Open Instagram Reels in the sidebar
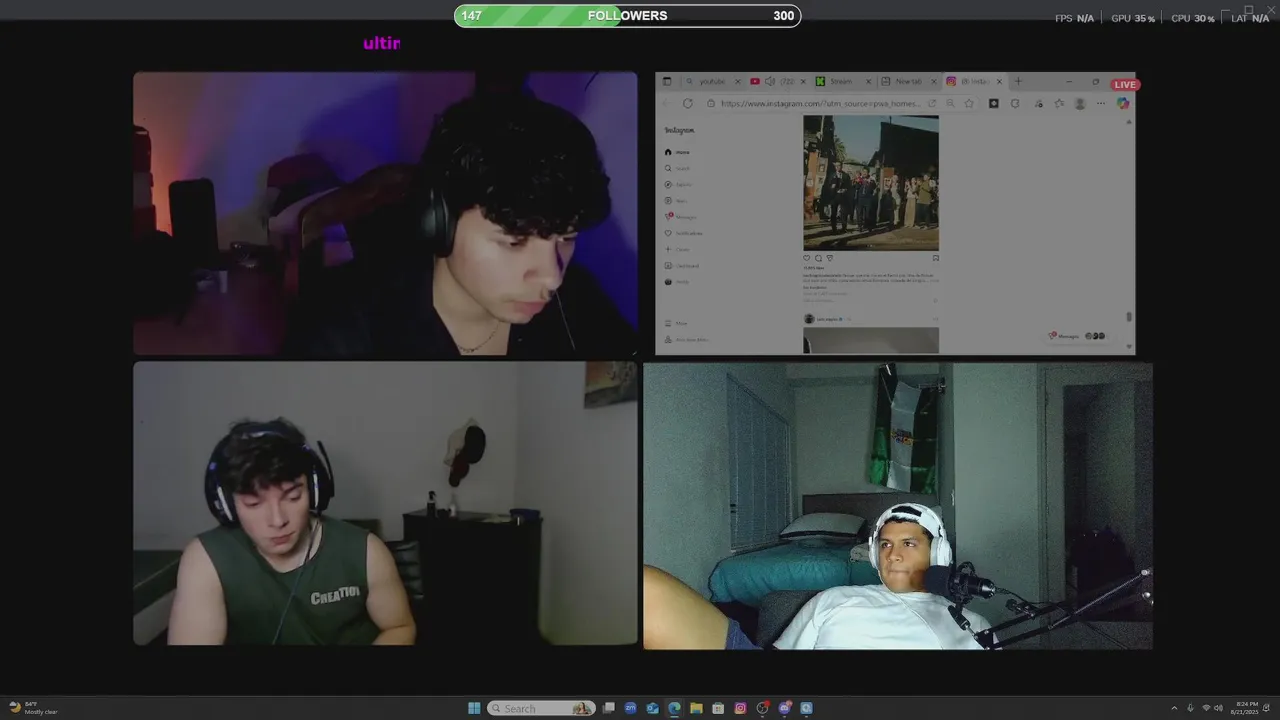Image resolution: width=1280 pixels, height=720 pixels. (x=676, y=201)
